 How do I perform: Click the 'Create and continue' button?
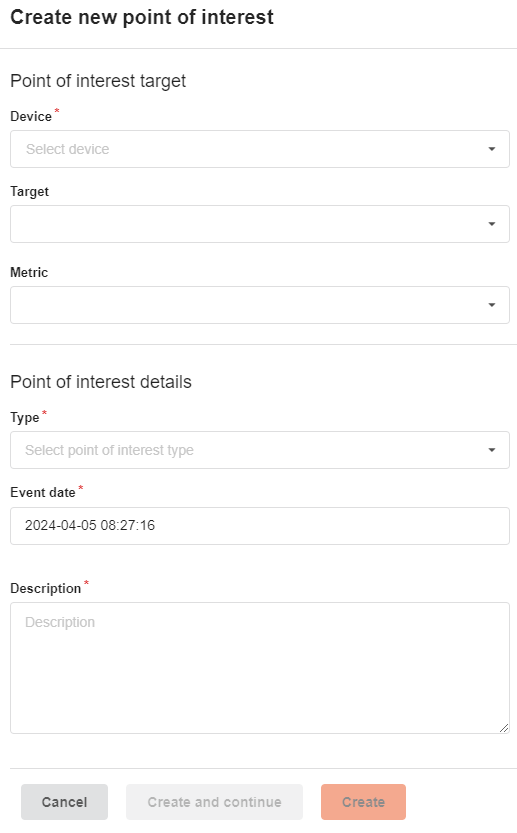tap(214, 802)
